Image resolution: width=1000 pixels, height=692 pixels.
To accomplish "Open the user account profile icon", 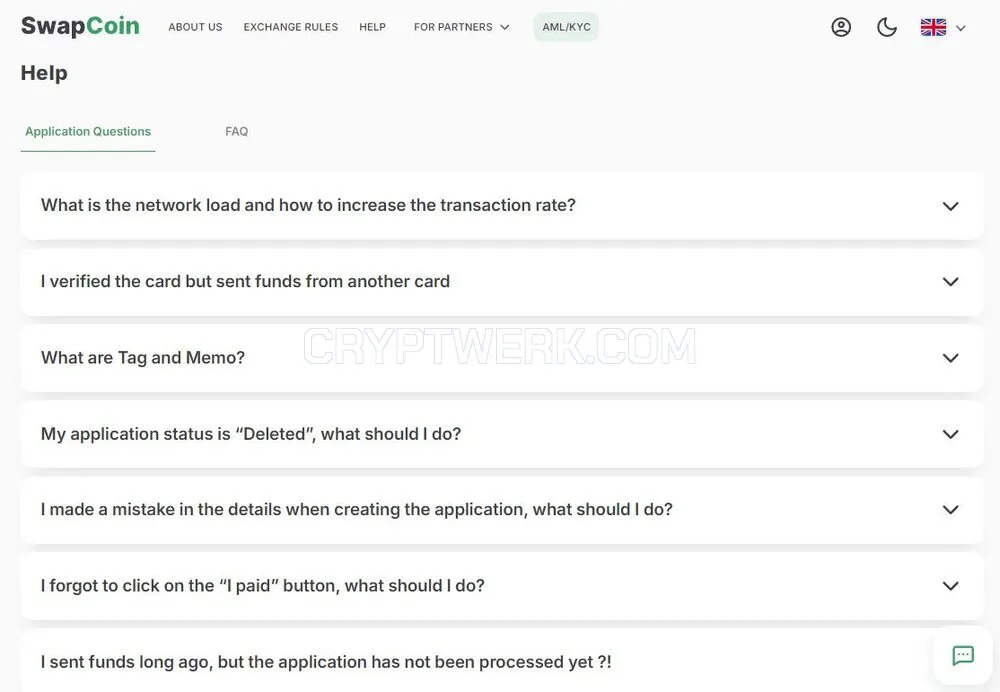I will click(841, 27).
